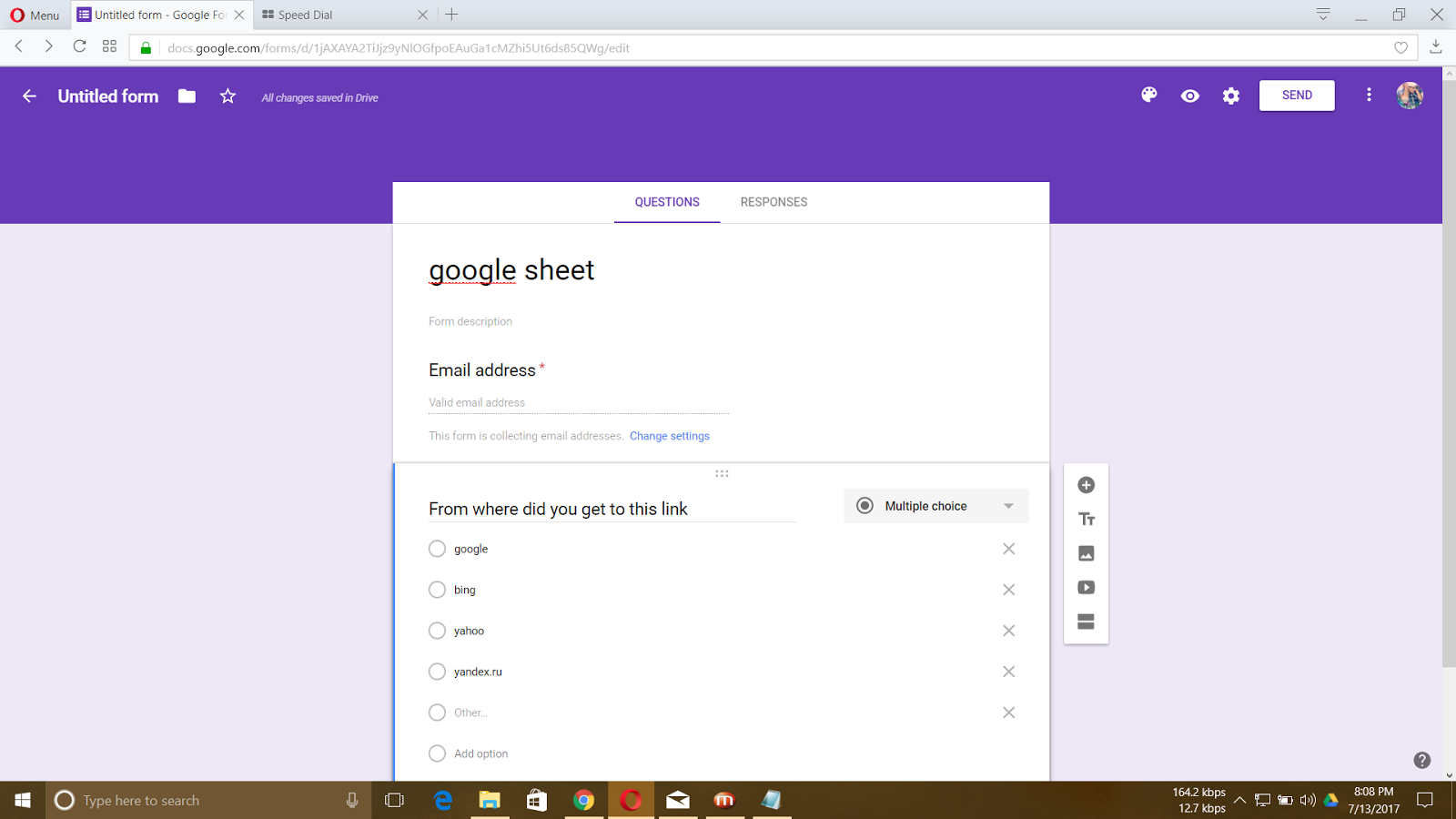
Task: Preview the form with eye icon
Action: [1190, 96]
